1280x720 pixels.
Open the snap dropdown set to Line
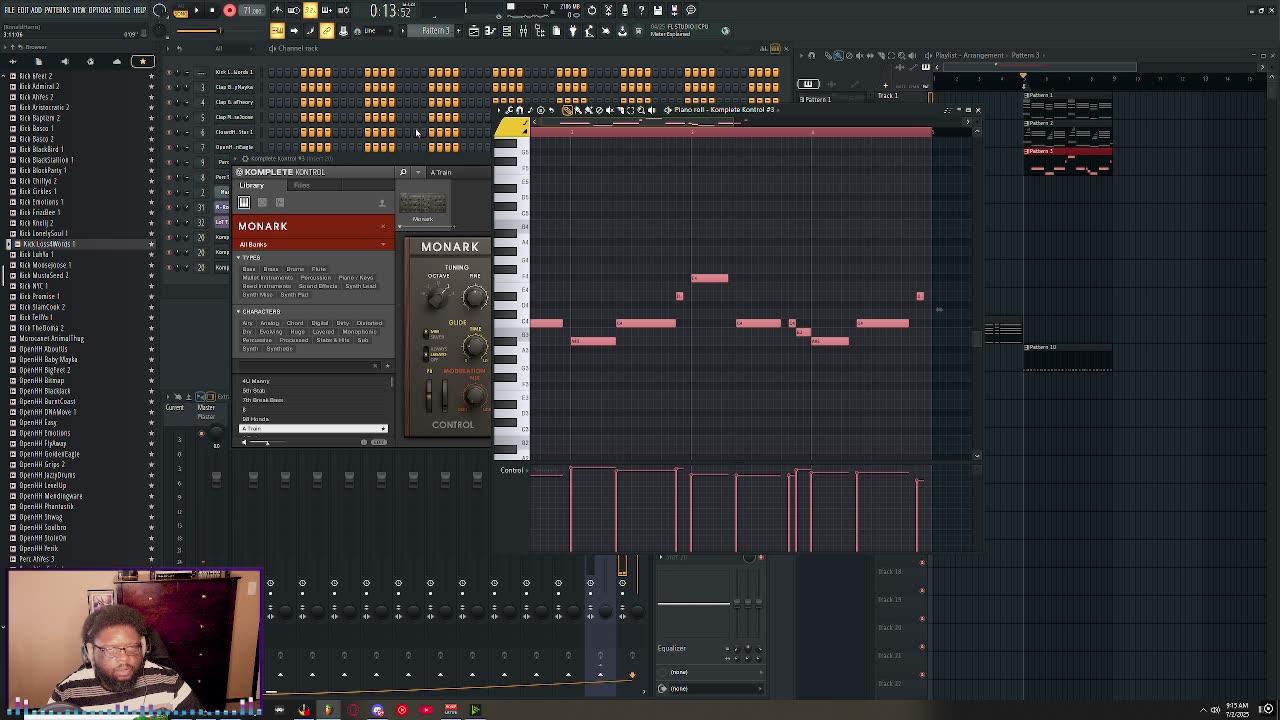pyautogui.click(x=374, y=31)
